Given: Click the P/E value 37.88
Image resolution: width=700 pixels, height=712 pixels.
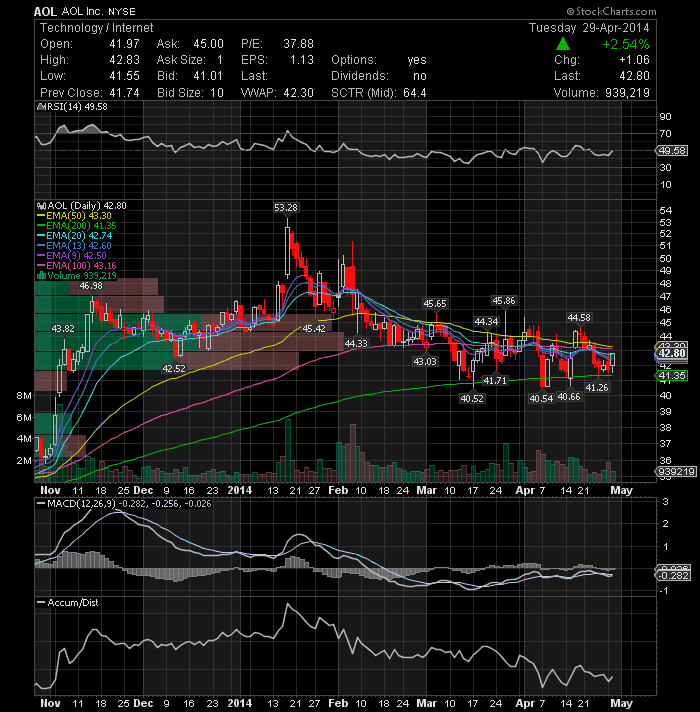Looking at the screenshot, I should coord(298,44).
